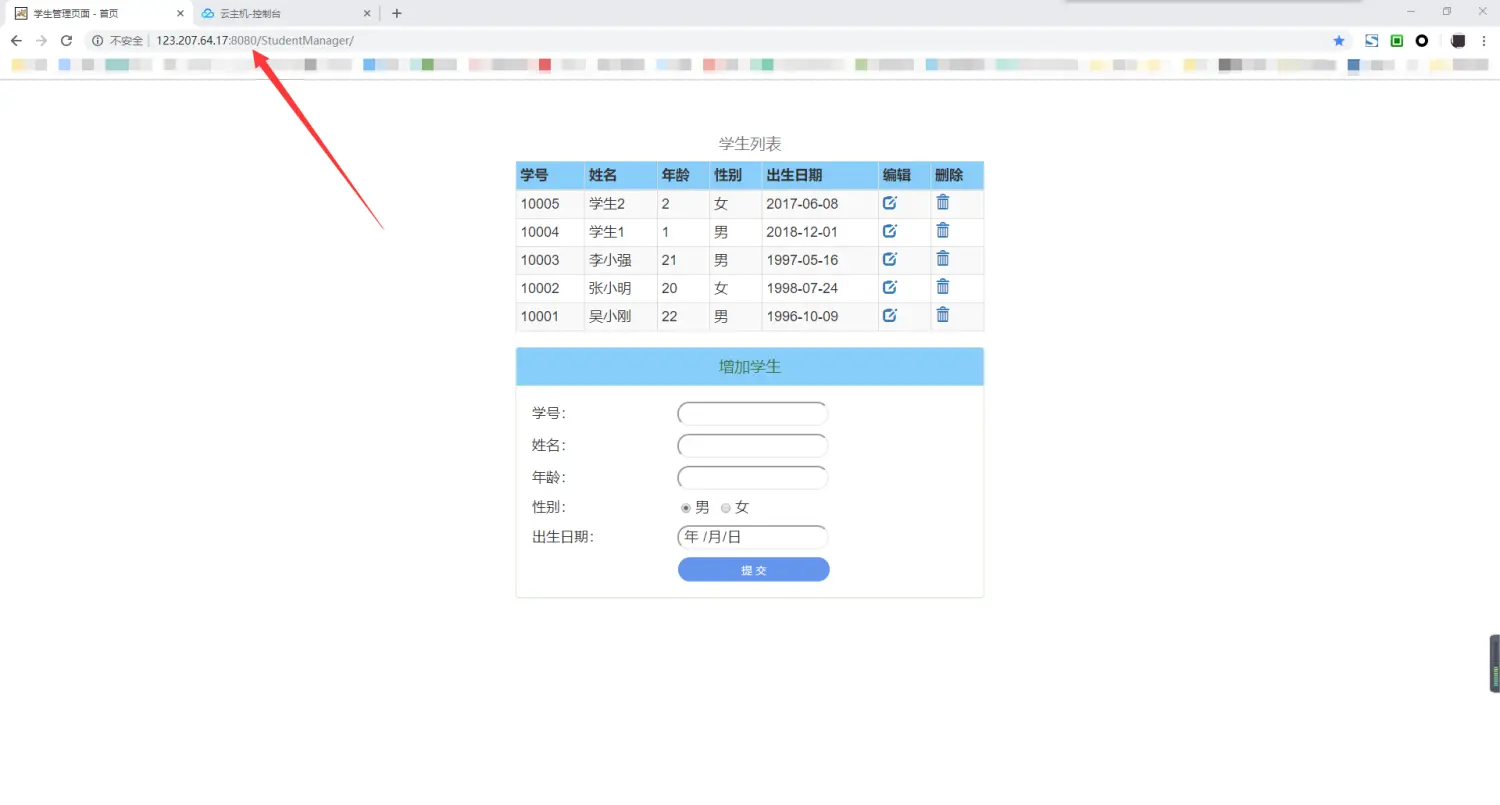Click the date cell 1996-10-09
1500x805 pixels.
[820, 316]
